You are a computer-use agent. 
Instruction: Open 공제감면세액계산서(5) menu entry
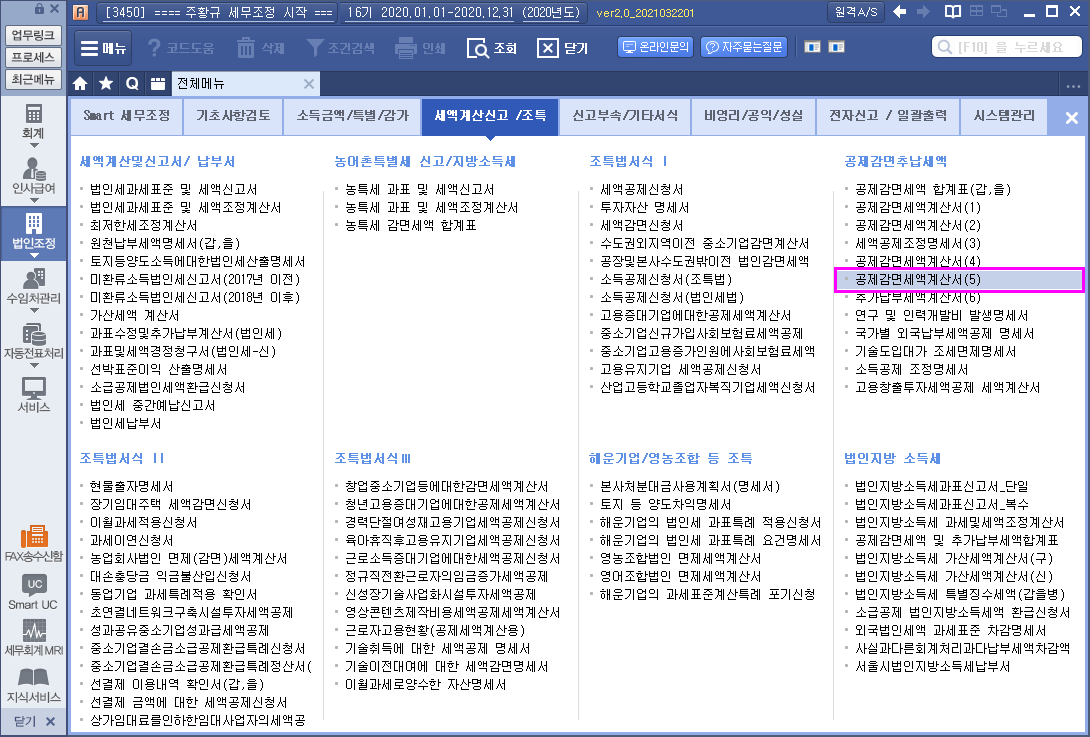918,279
